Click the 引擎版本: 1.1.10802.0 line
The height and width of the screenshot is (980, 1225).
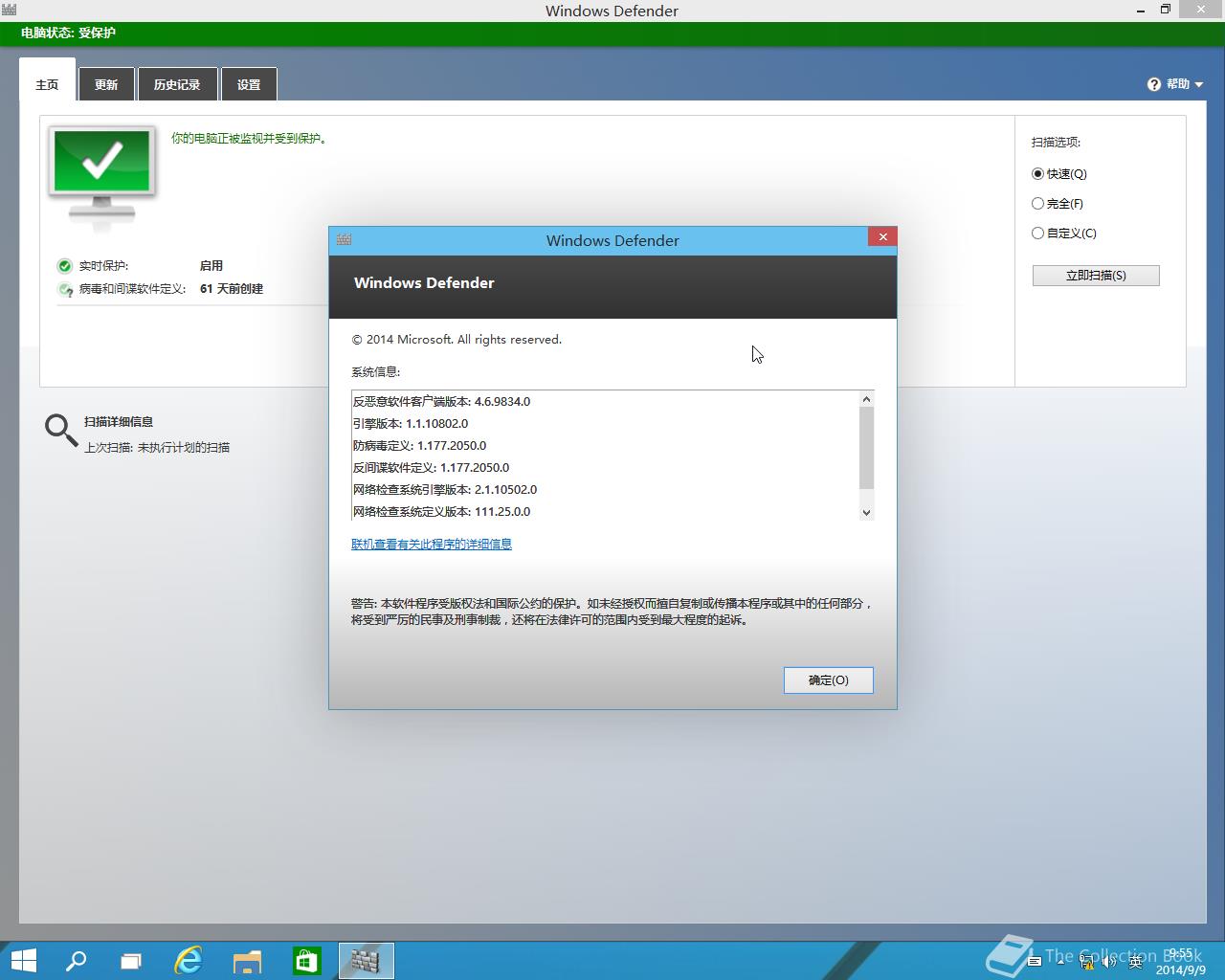click(411, 424)
